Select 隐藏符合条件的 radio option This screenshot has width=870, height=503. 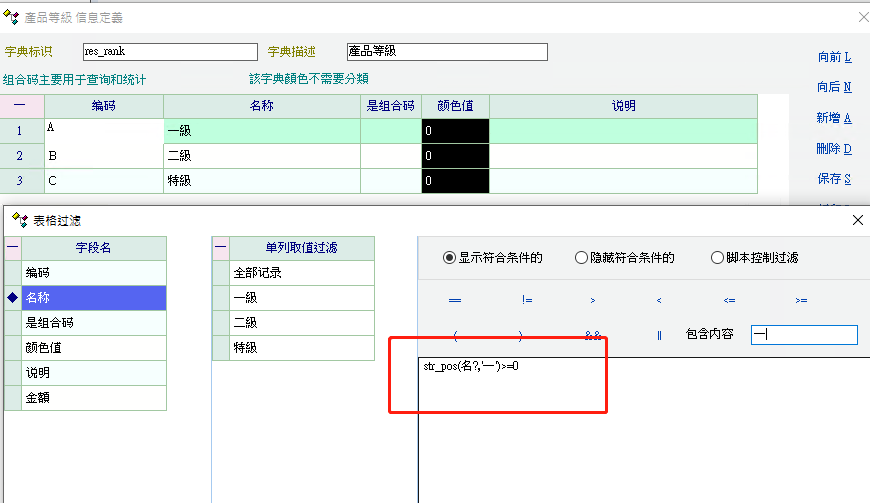[x=582, y=258]
